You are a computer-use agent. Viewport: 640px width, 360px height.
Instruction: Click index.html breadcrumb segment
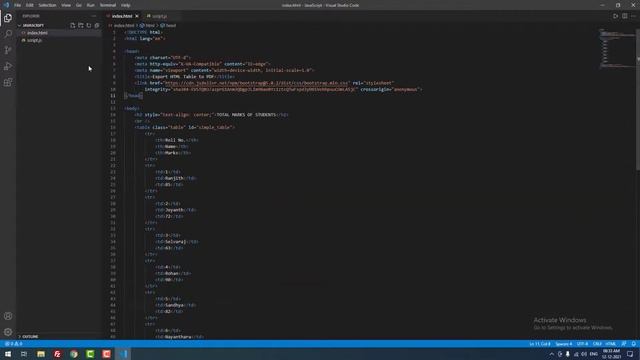123,25
